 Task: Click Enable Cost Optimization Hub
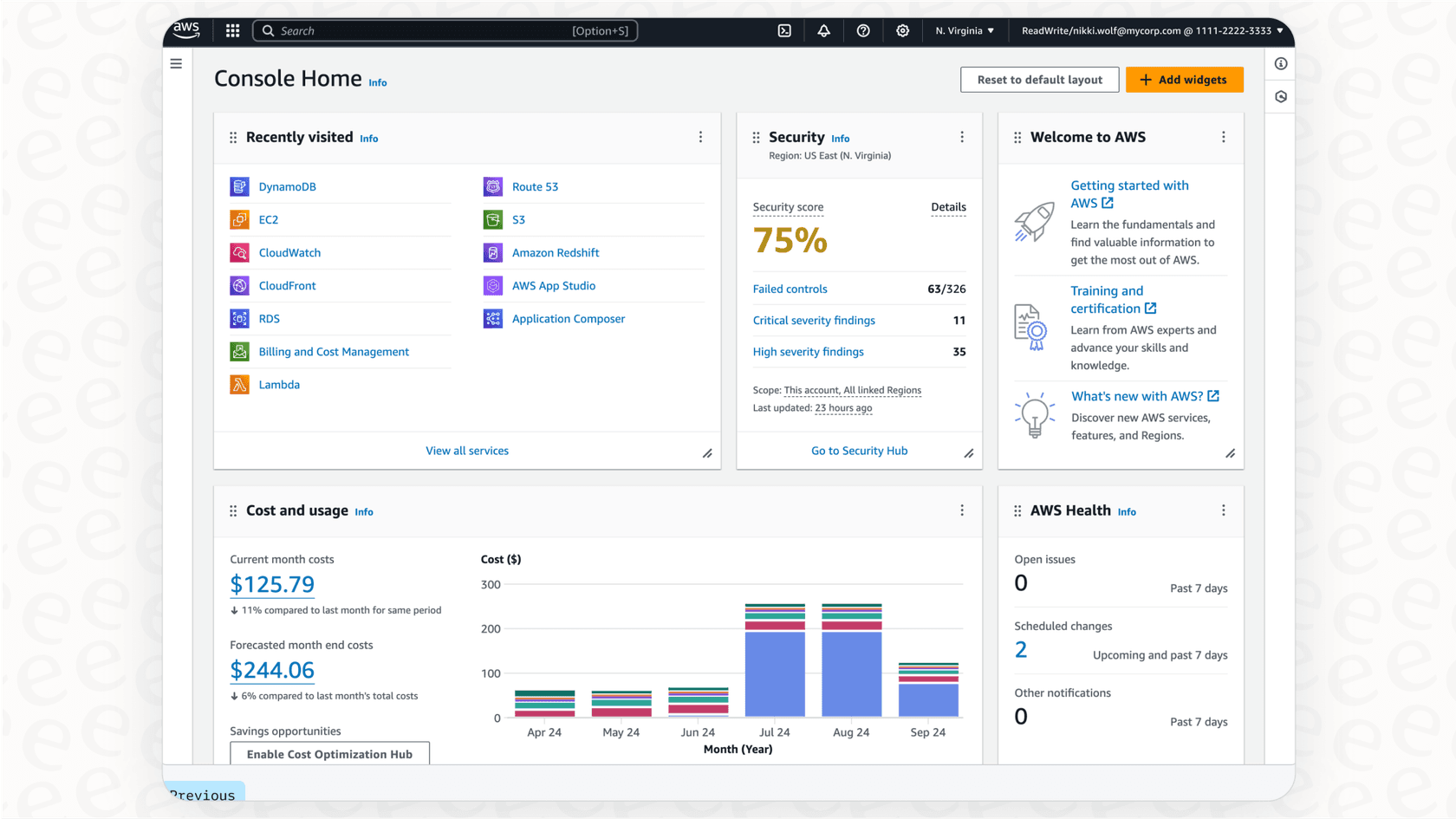[x=329, y=753]
